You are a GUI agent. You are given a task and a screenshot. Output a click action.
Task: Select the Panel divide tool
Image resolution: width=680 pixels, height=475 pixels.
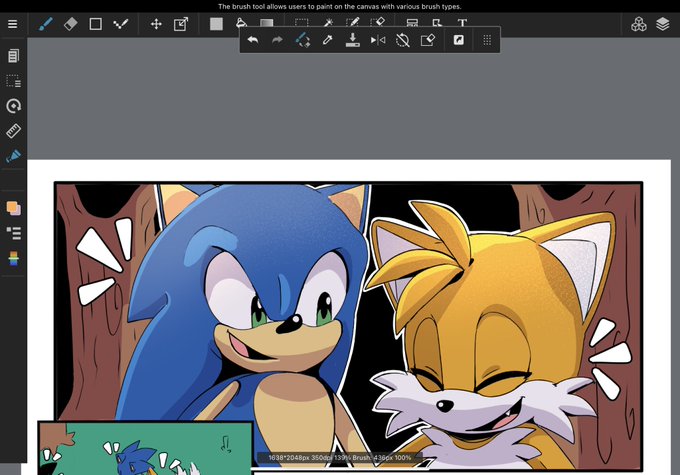click(x=412, y=23)
